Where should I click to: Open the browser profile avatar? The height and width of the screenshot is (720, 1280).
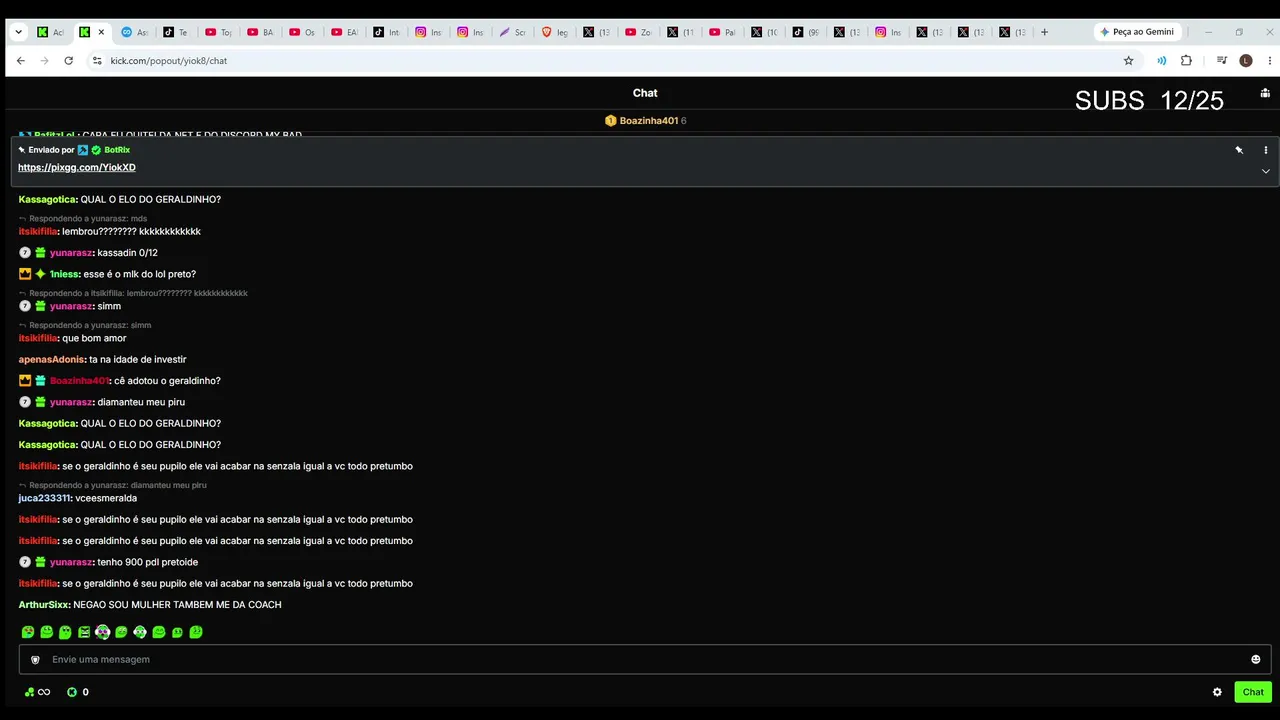click(1245, 61)
